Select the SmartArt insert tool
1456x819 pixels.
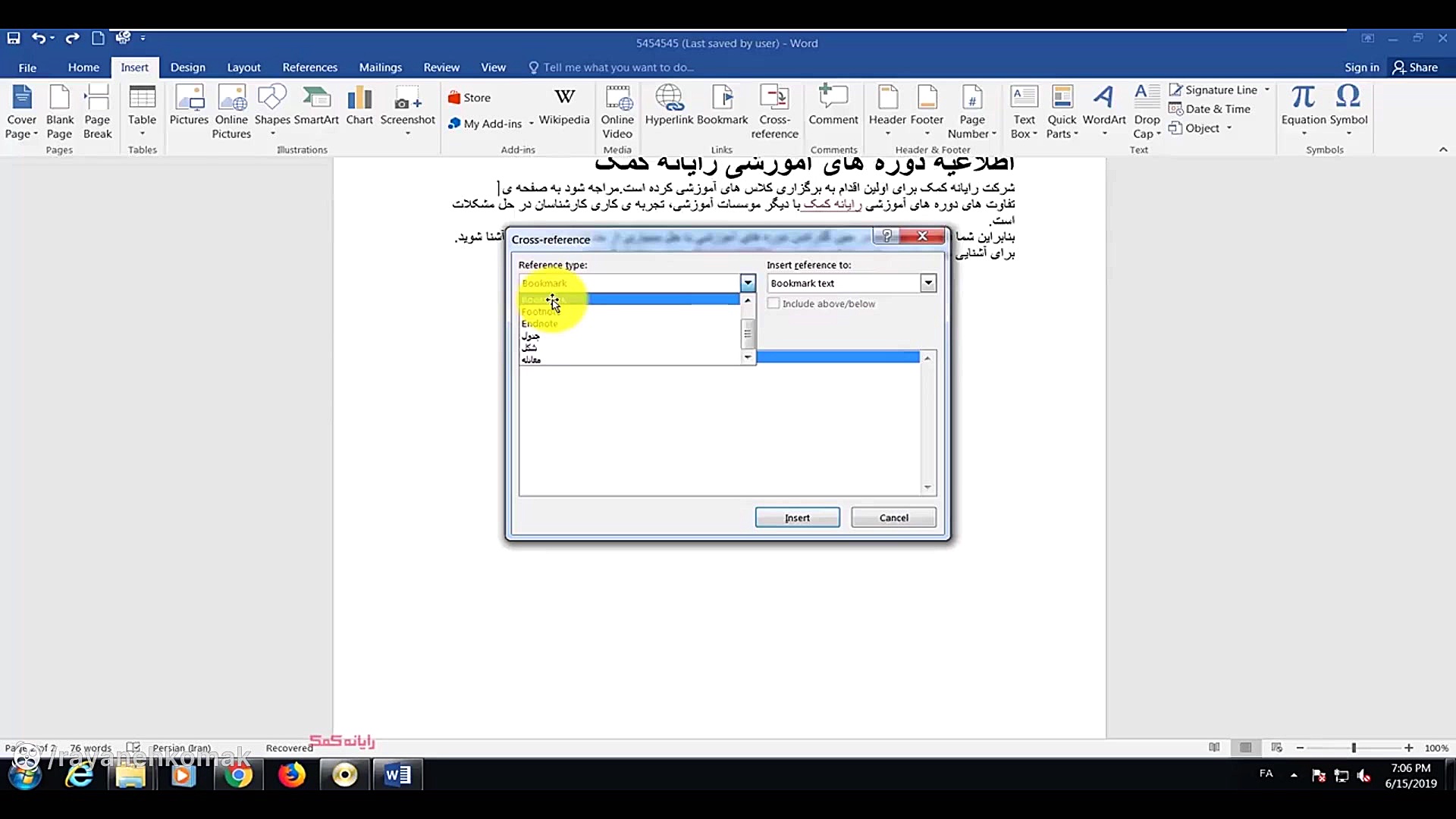(x=317, y=110)
